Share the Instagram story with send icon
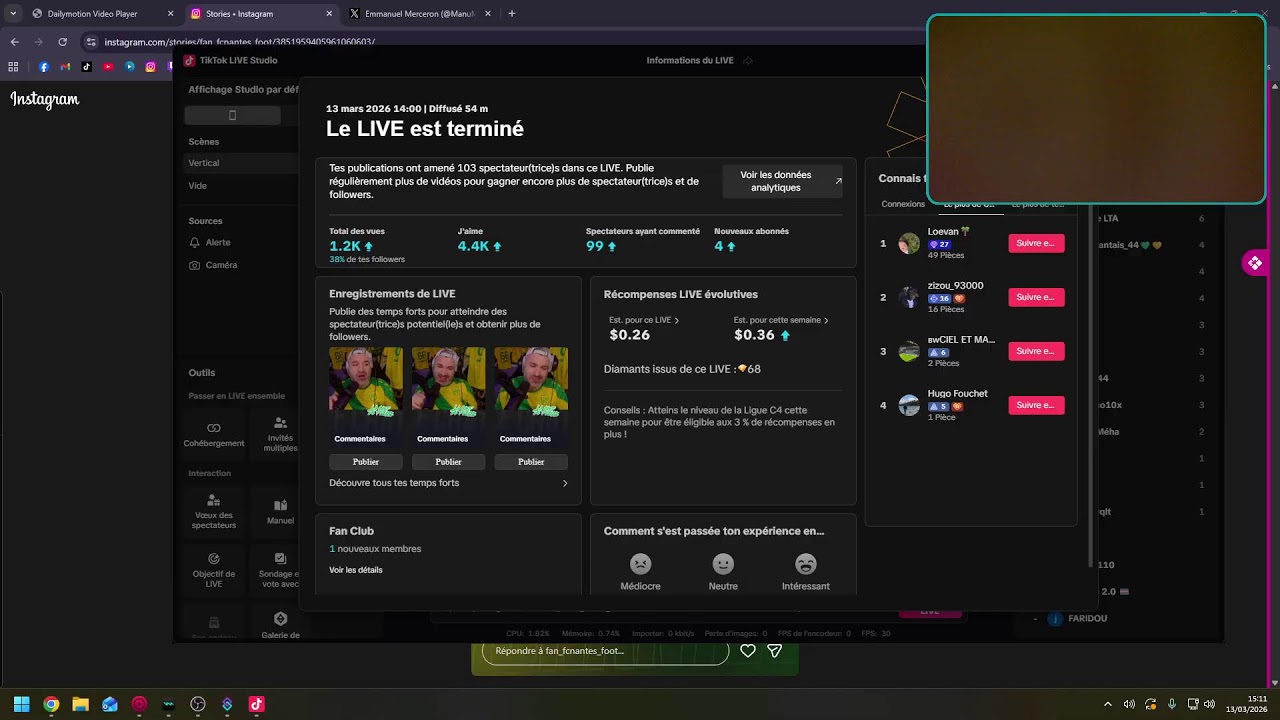Screen dimensions: 1280x720 (x=774, y=651)
